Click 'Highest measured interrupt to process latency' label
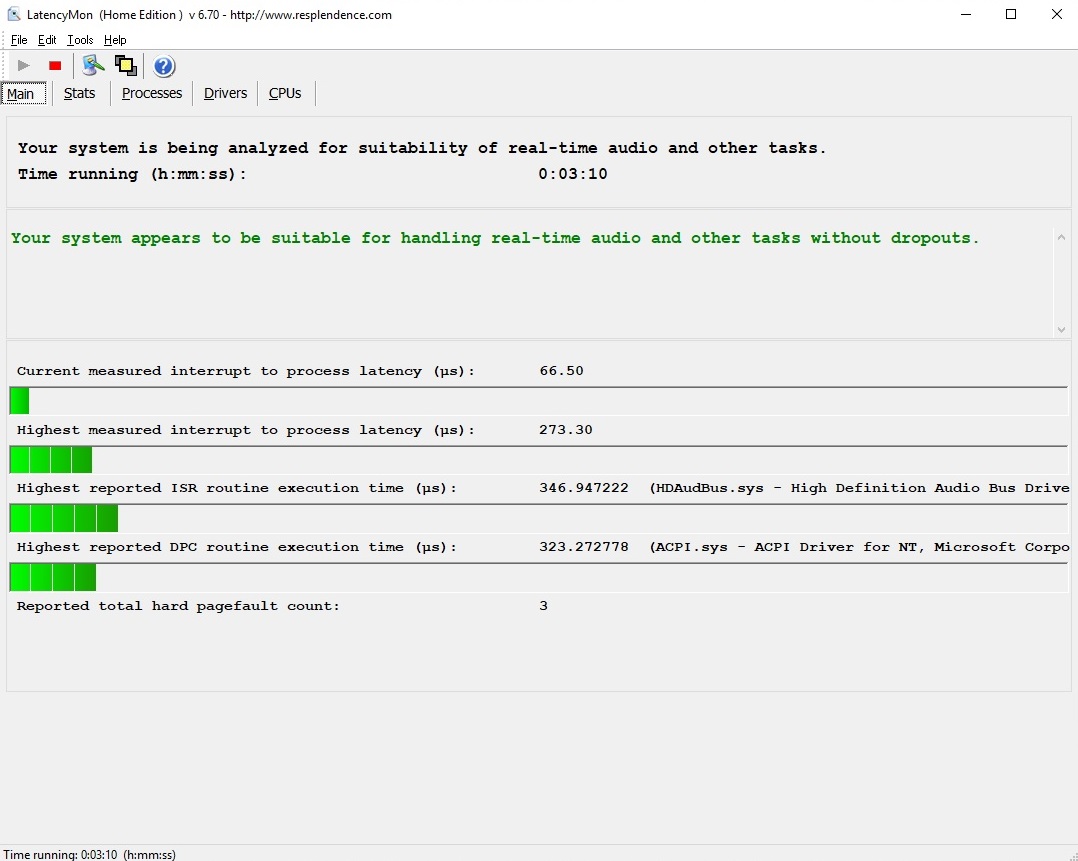1078x861 pixels. click(245, 430)
